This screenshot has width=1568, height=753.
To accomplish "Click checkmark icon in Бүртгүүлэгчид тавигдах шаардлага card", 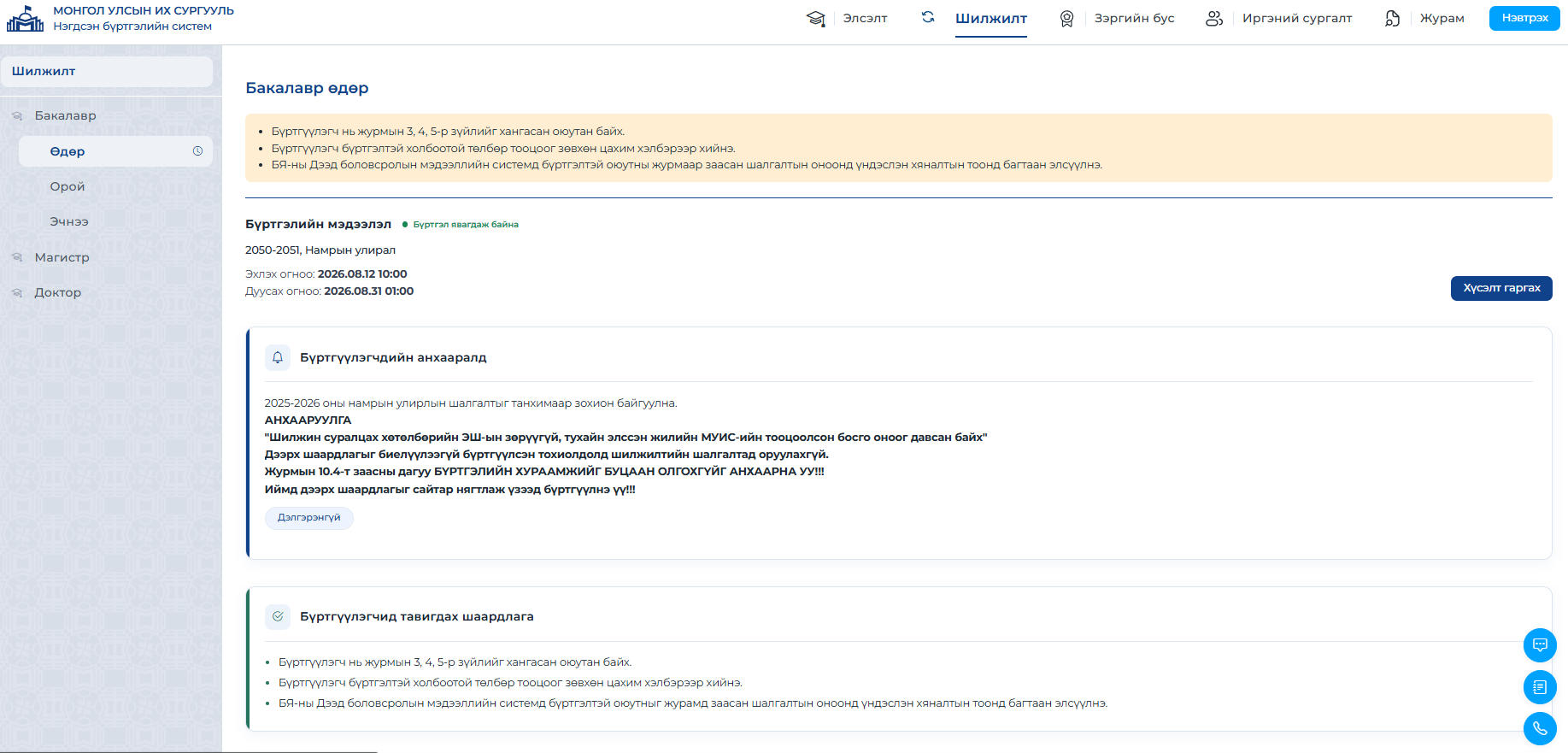I will [x=278, y=616].
